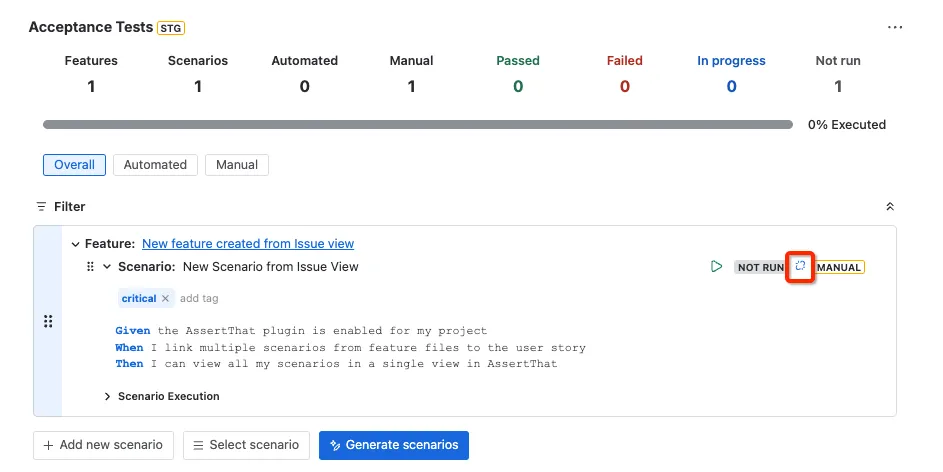Viewport: 943px width, 472px height.
Task: Remove the critical tag with its X
Action: (x=165, y=298)
